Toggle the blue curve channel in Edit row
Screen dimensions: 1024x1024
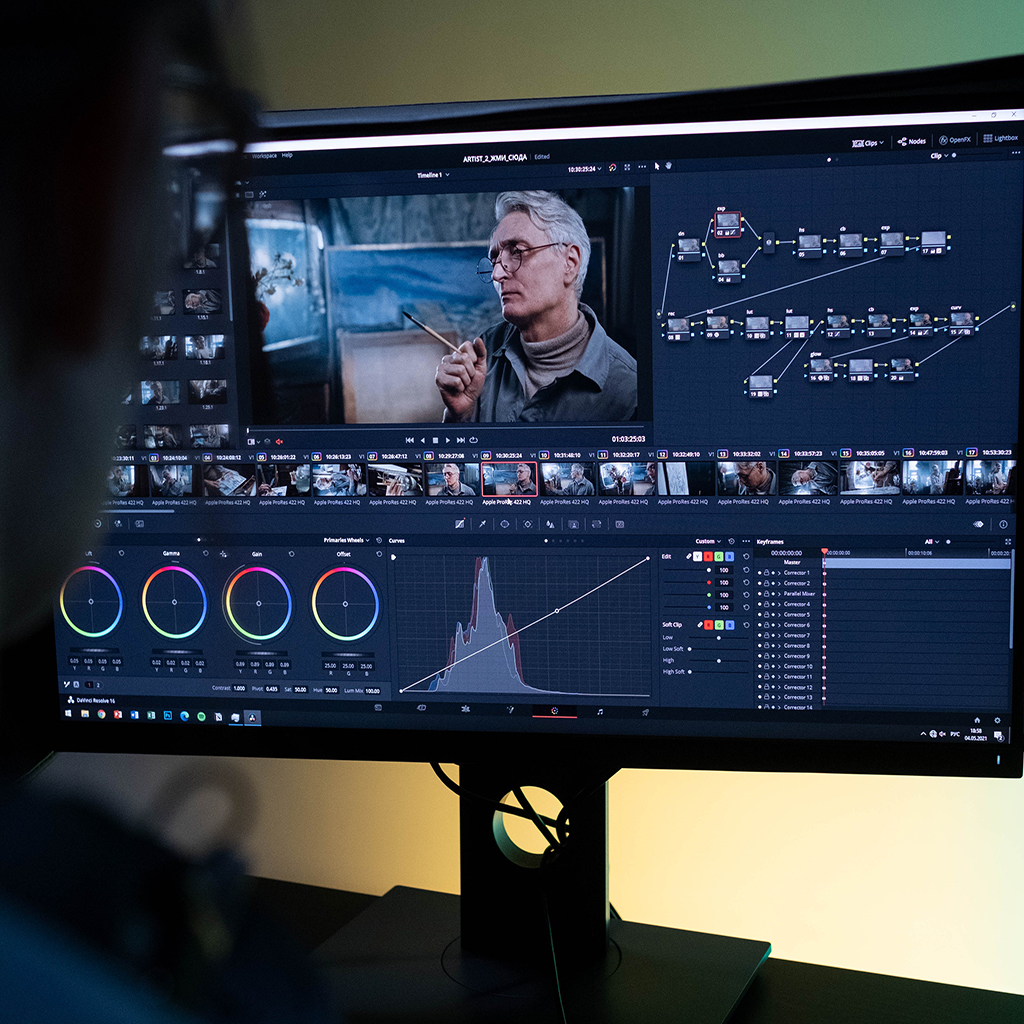coord(729,556)
